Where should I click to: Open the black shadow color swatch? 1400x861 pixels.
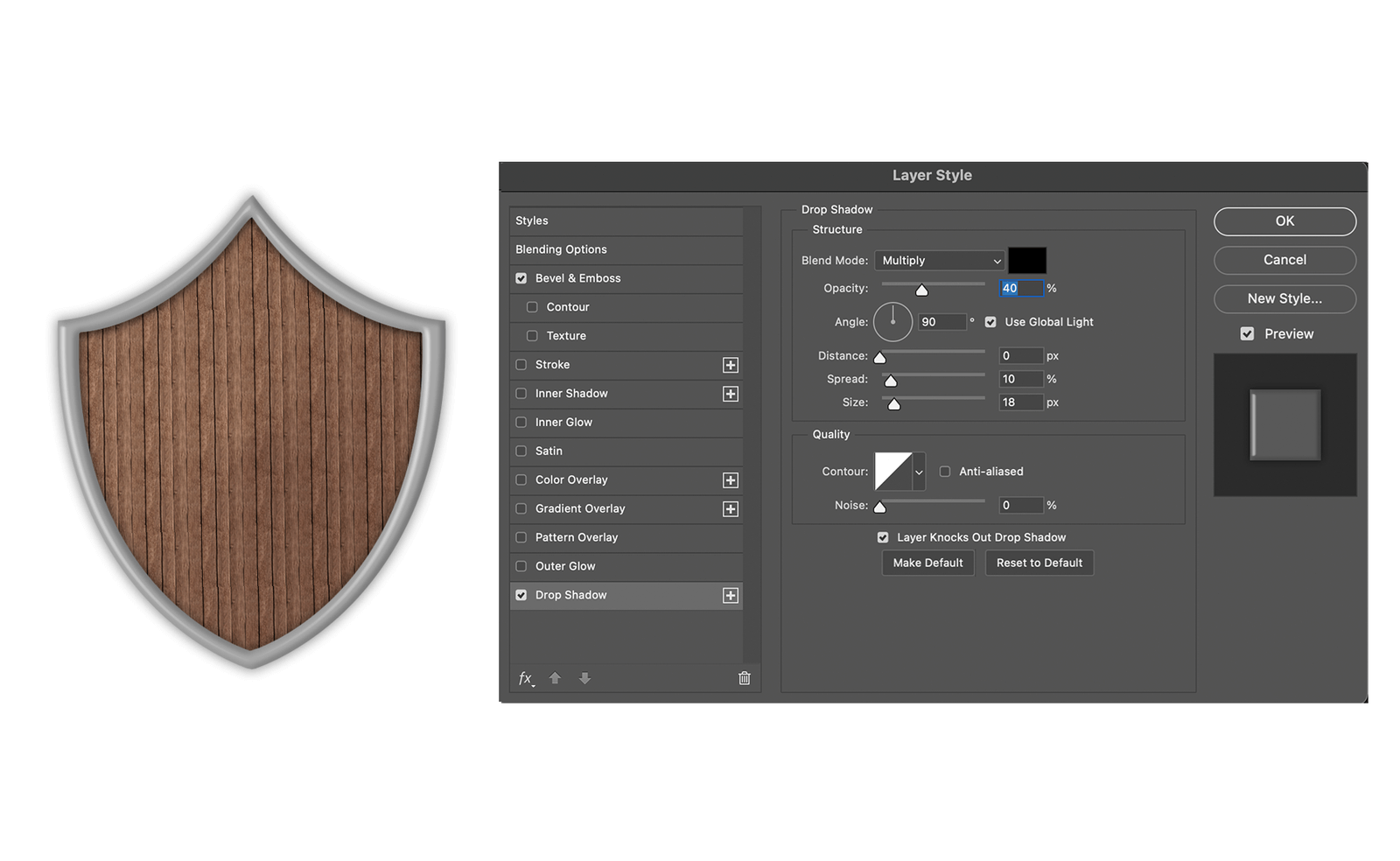pos(1027,261)
